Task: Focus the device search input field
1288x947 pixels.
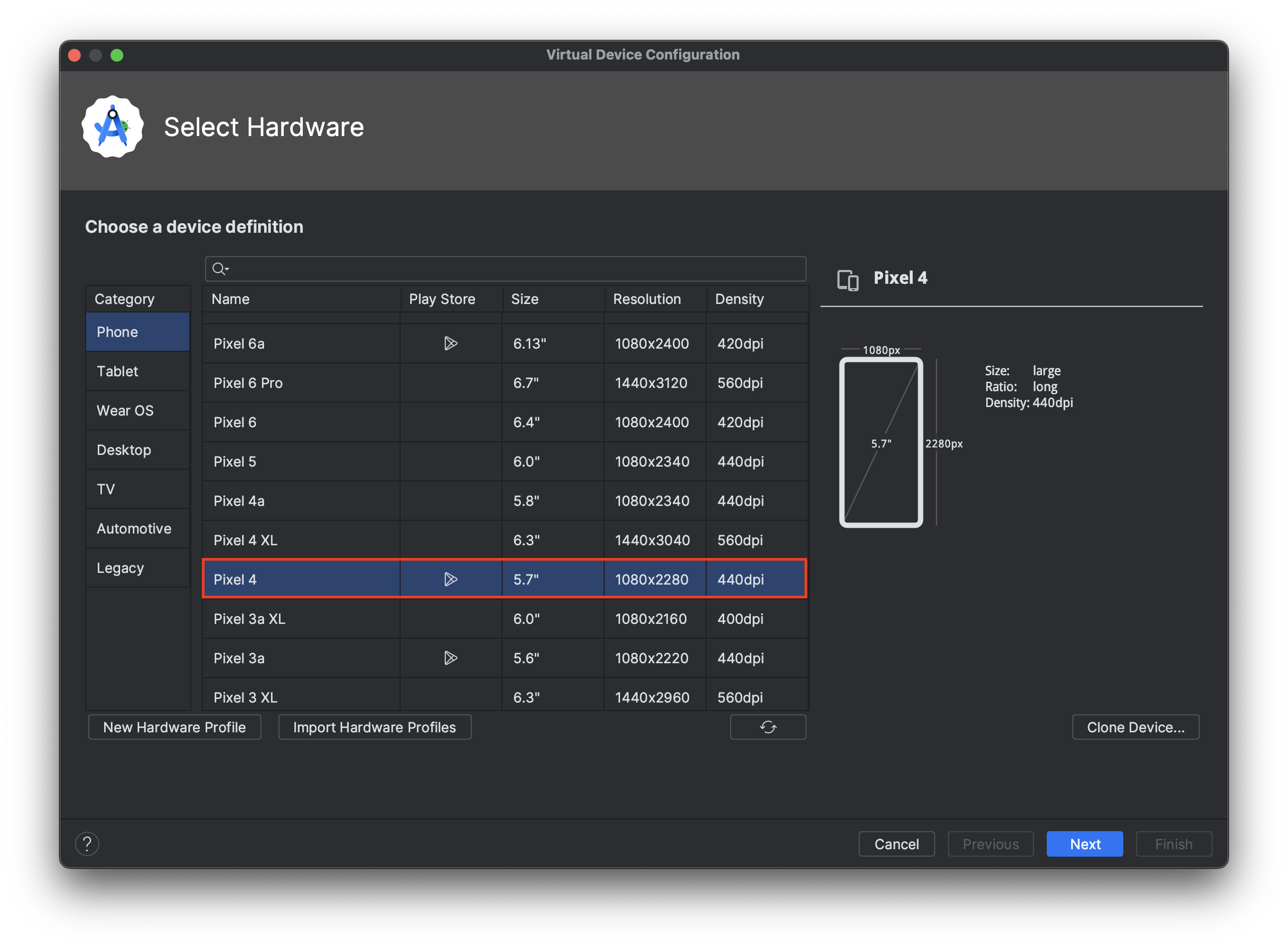Action: (x=516, y=269)
